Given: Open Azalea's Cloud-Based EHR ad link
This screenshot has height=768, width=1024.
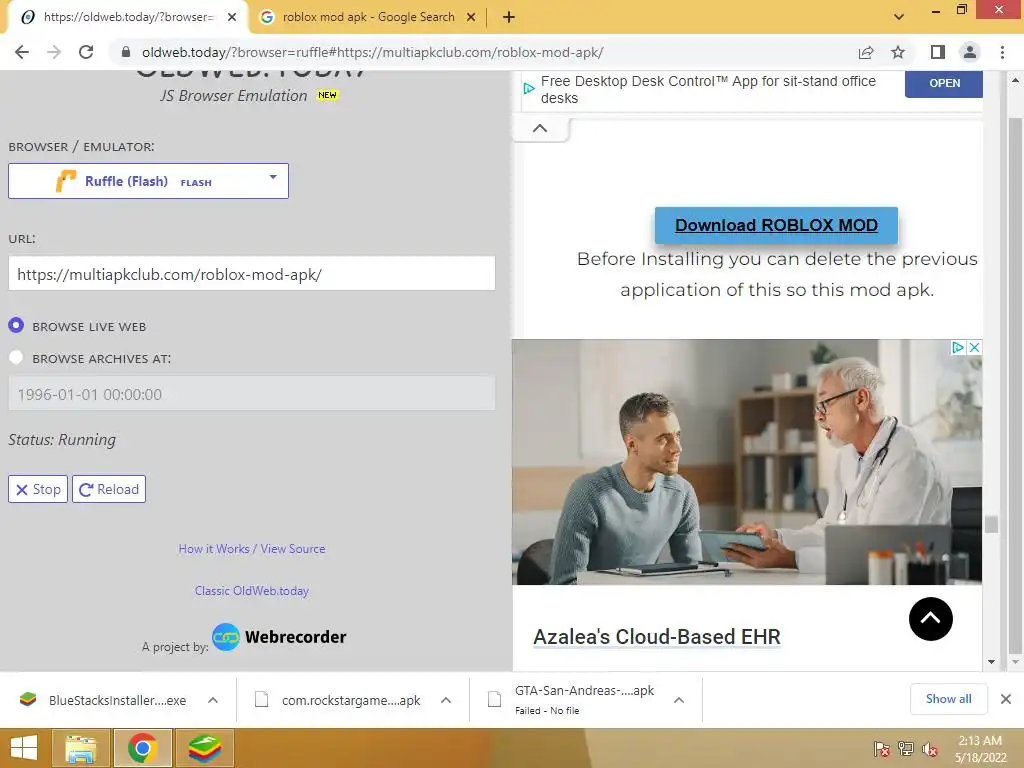Looking at the screenshot, I should (656, 637).
